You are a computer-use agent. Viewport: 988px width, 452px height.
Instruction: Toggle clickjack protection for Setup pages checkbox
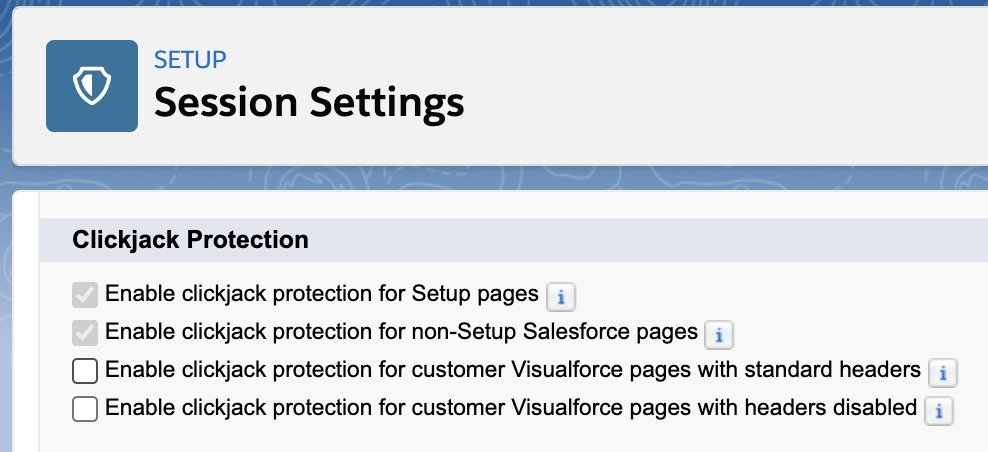point(85,295)
